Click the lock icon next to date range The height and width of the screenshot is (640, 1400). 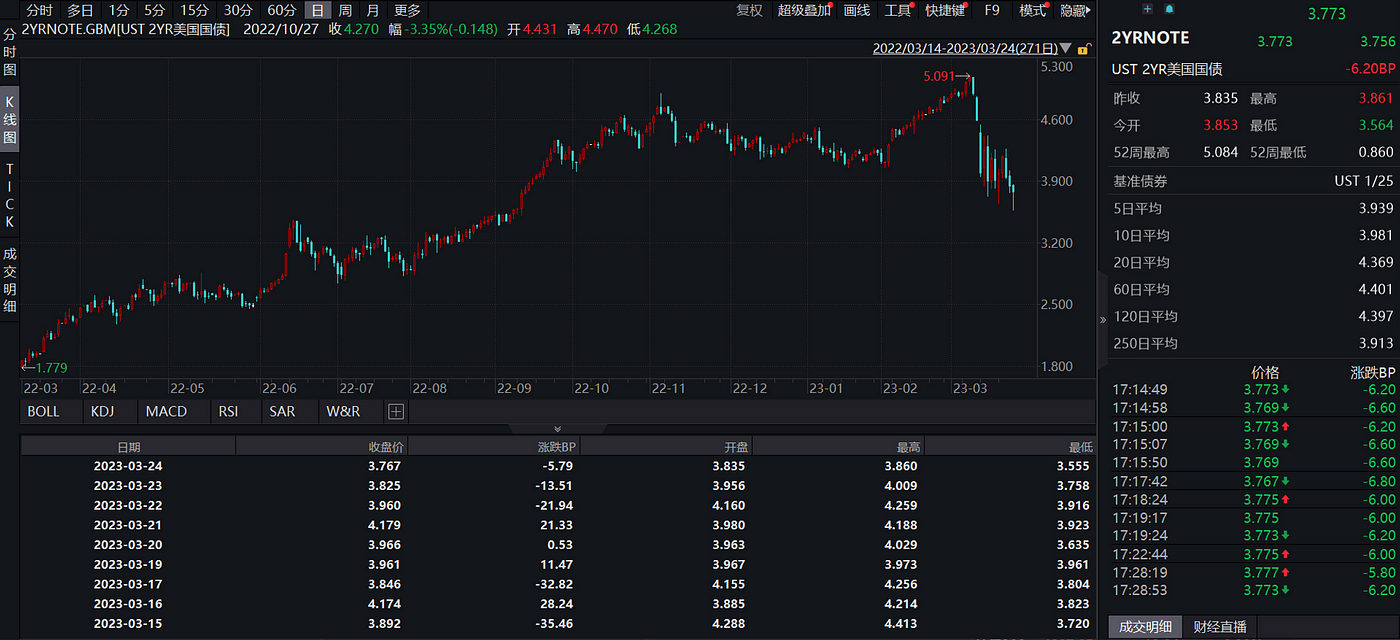pos(1083,48)
